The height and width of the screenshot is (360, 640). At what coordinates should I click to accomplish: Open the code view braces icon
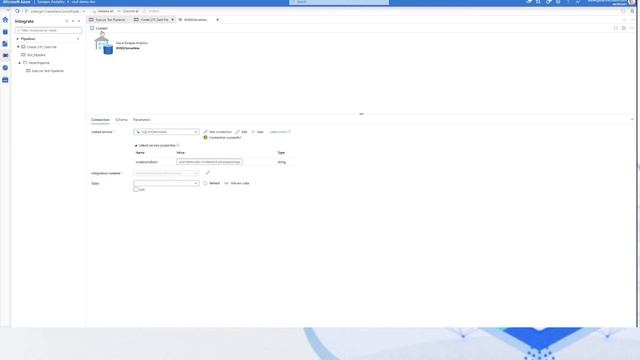coord(616,28)
